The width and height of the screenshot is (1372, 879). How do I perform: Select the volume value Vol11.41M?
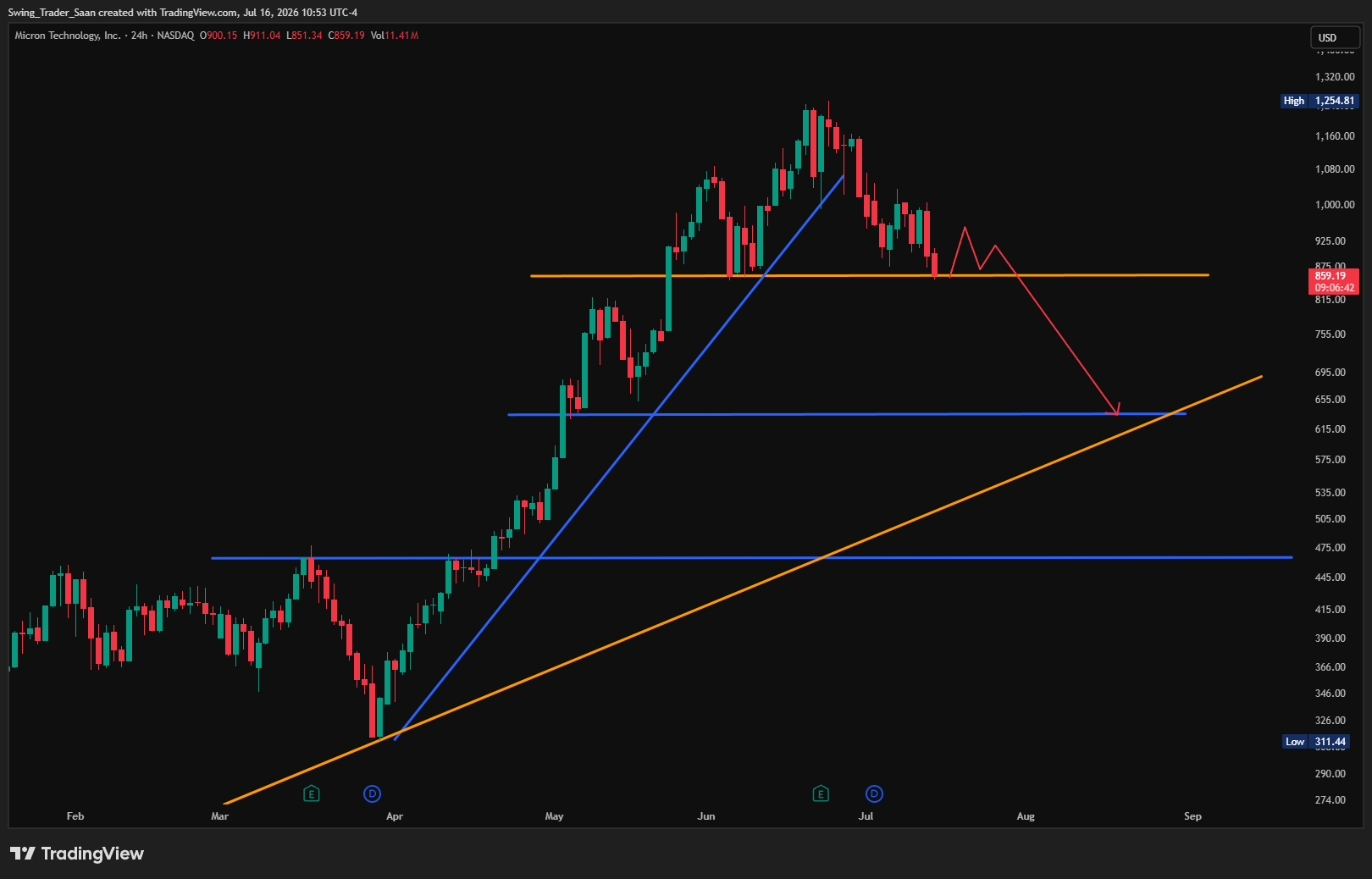coord(395,36)
